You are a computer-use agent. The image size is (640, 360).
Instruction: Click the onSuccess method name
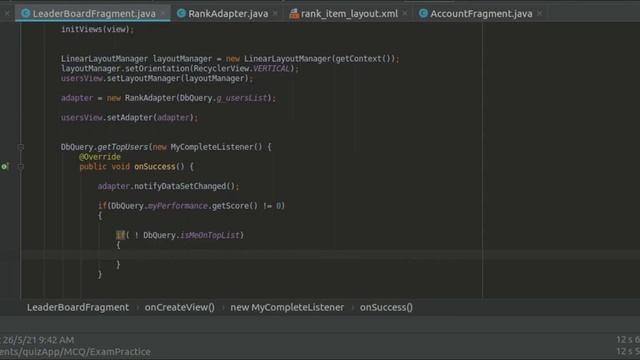coord(155,167)
